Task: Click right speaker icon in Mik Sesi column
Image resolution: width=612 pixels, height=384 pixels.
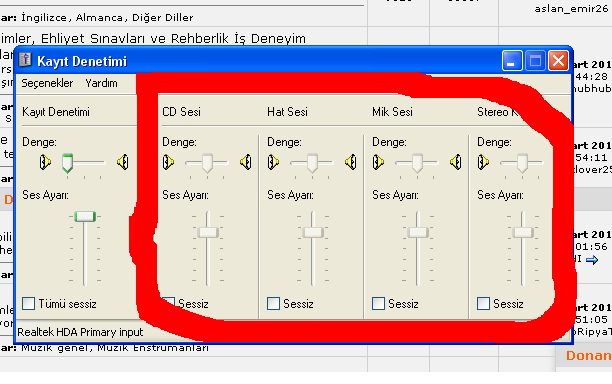Action: 456,162
